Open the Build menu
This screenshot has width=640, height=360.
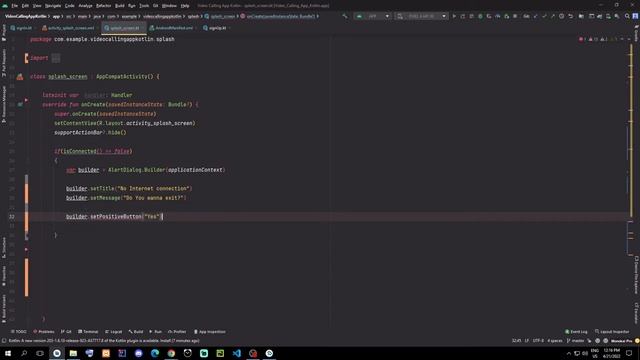(120, 6)
